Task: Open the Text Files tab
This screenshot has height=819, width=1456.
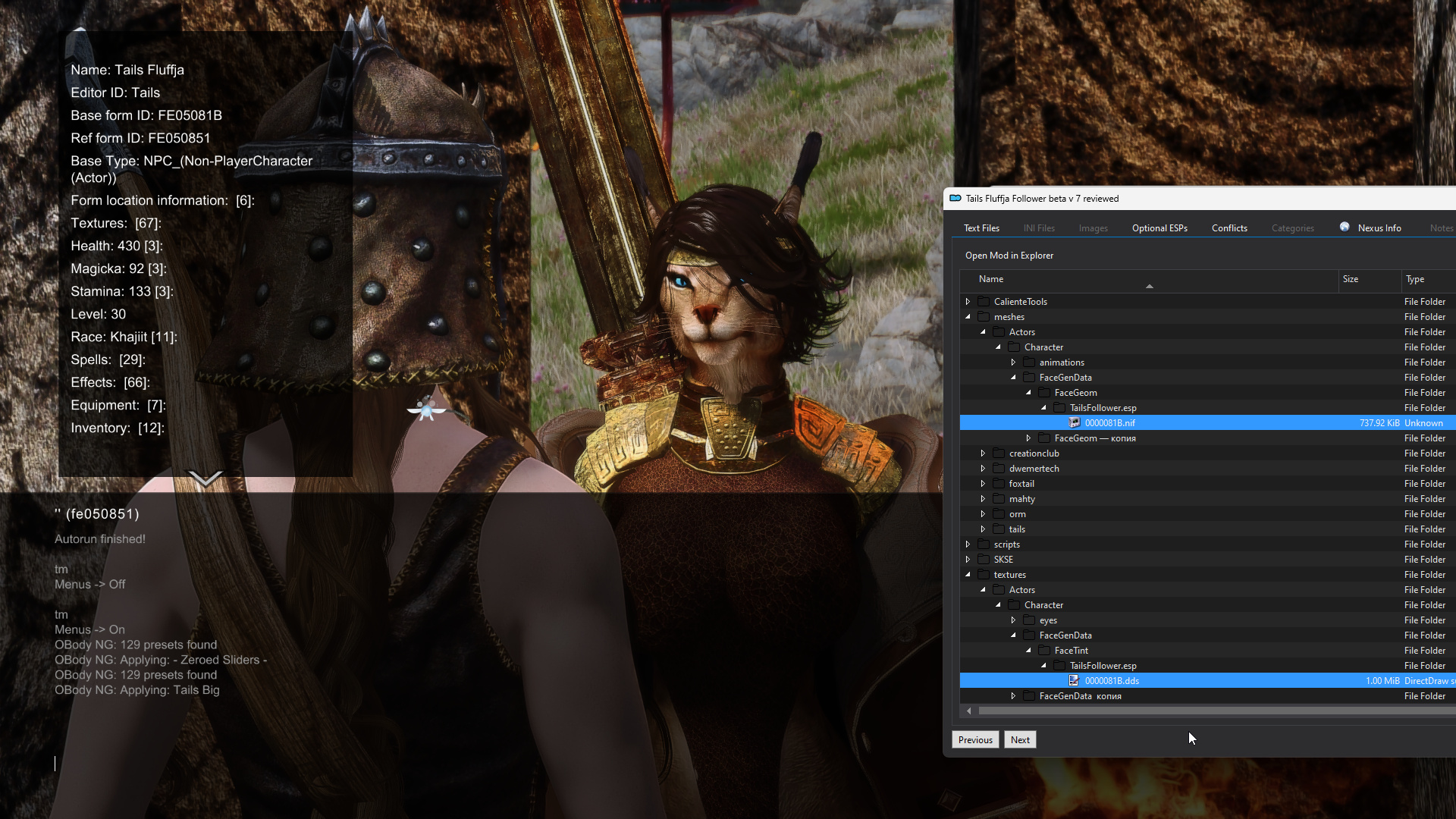Action: [981, 228]
